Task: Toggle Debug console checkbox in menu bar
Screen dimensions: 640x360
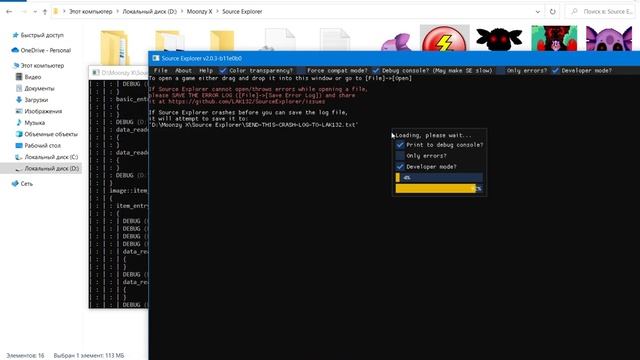Action: click(376, 71)
